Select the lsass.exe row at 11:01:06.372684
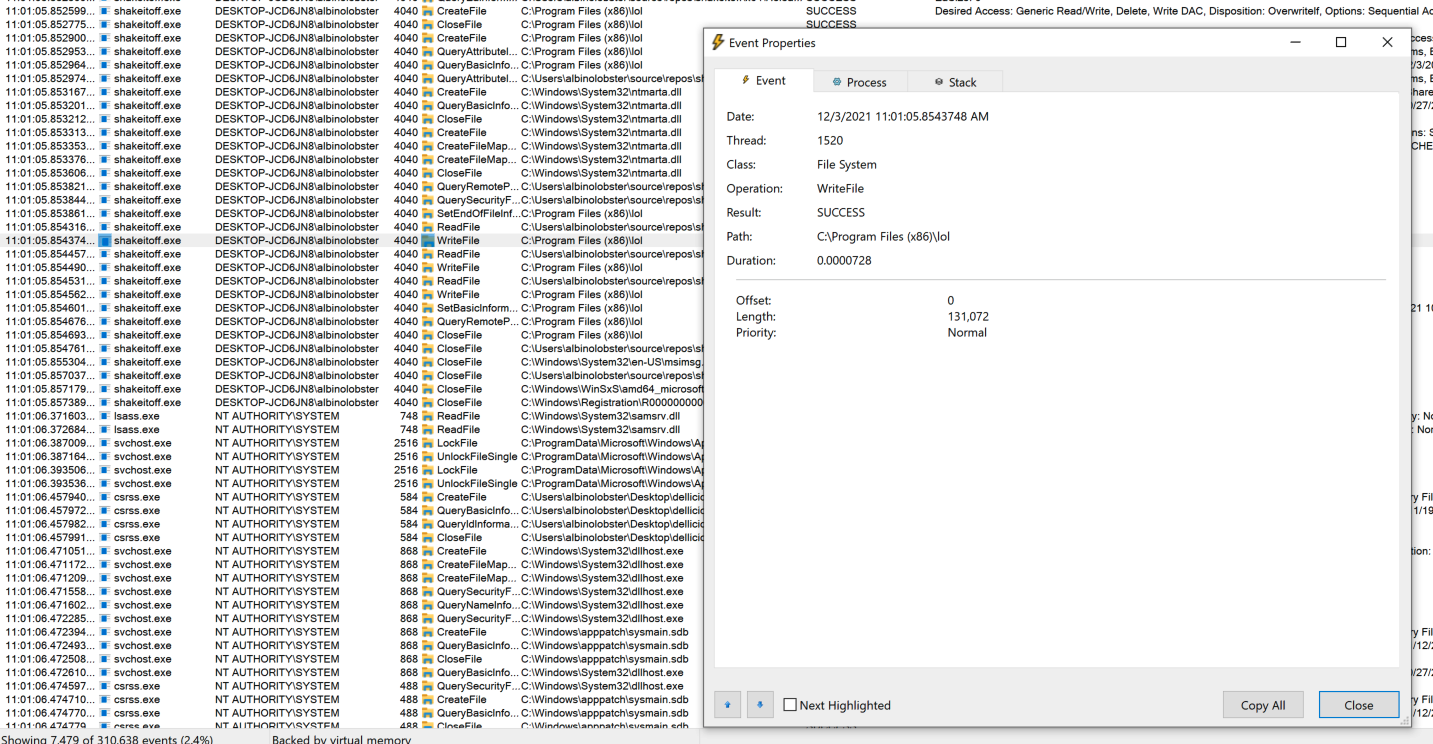Viewport: 1433px width, 744px height. 352,430
